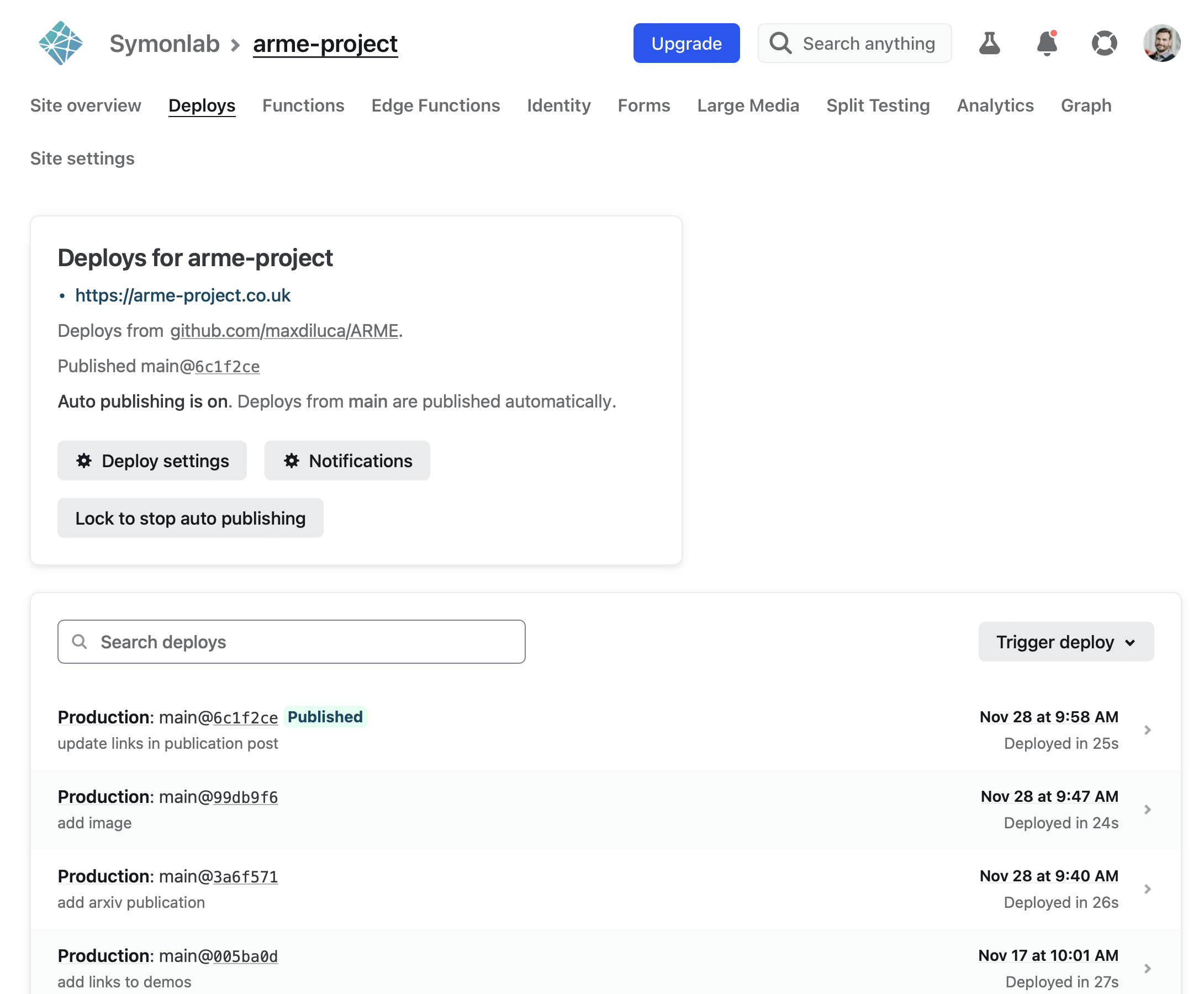
Task: Open the user avatar menu
Action: coord(1161,43)
